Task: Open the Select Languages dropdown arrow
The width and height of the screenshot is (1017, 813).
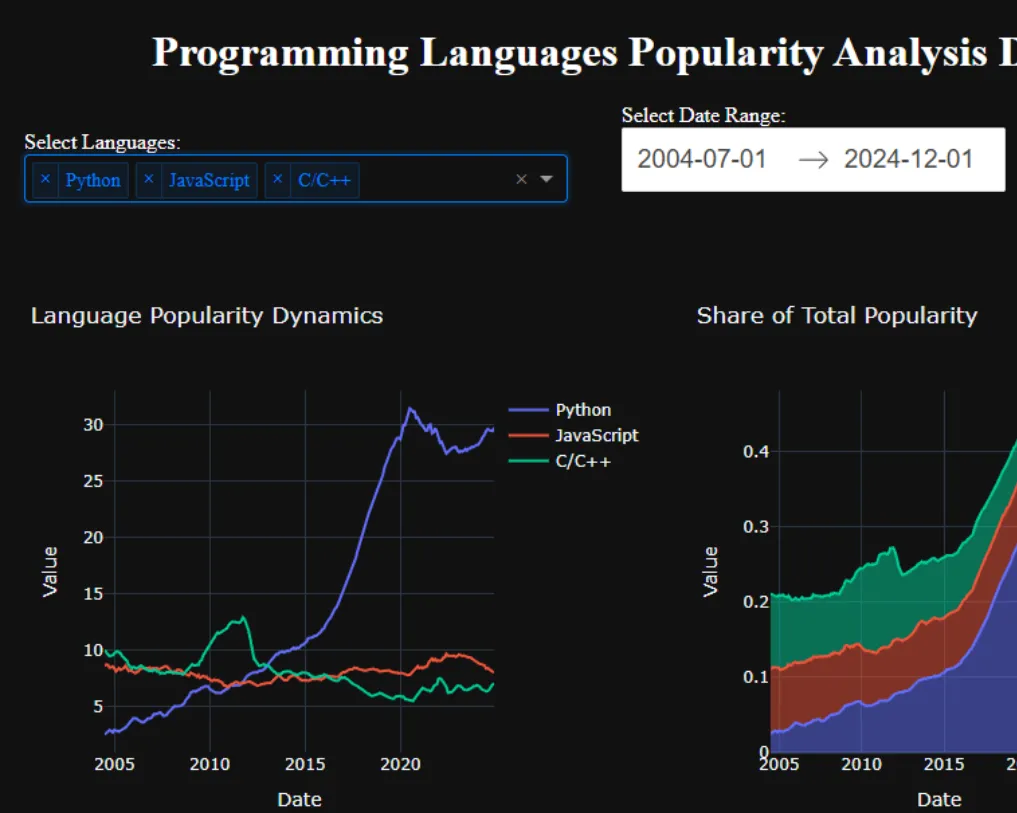Action: click(x=546, y=180)
